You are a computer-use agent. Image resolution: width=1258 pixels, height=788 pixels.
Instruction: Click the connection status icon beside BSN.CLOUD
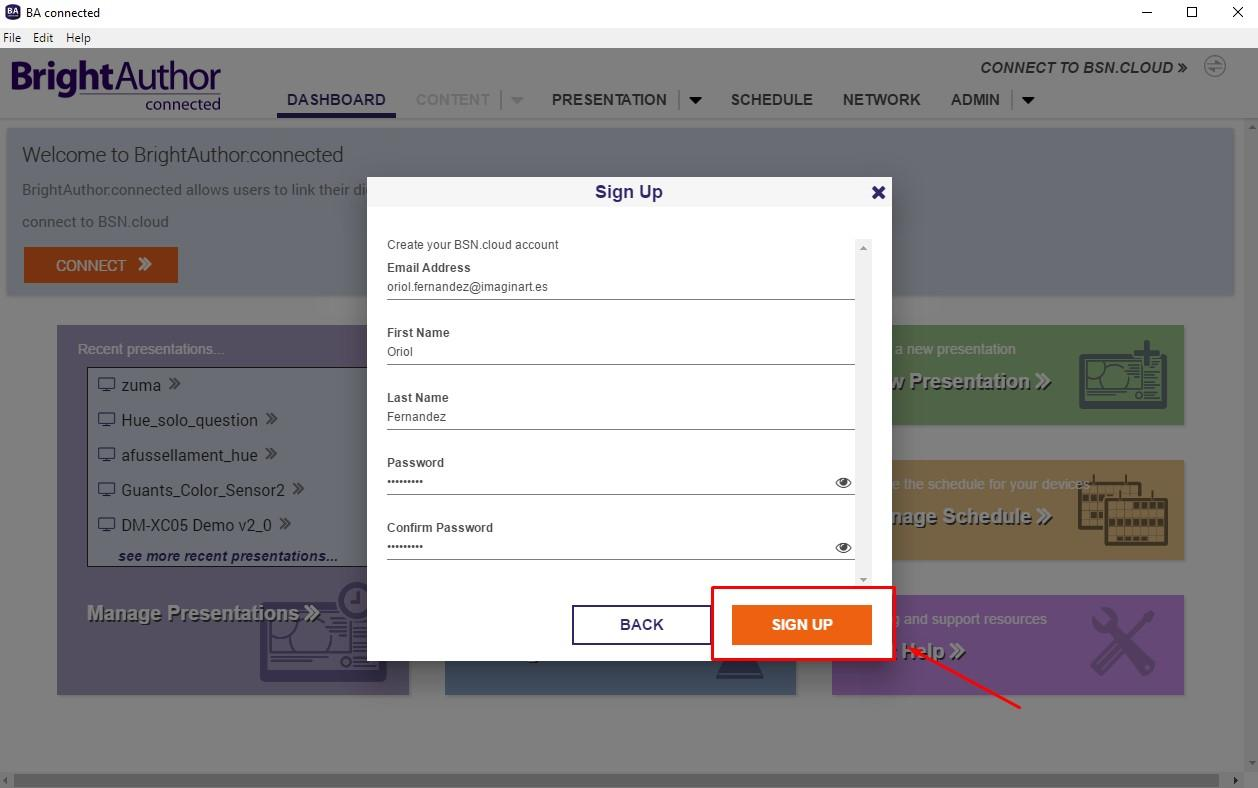pos(1214,66)
